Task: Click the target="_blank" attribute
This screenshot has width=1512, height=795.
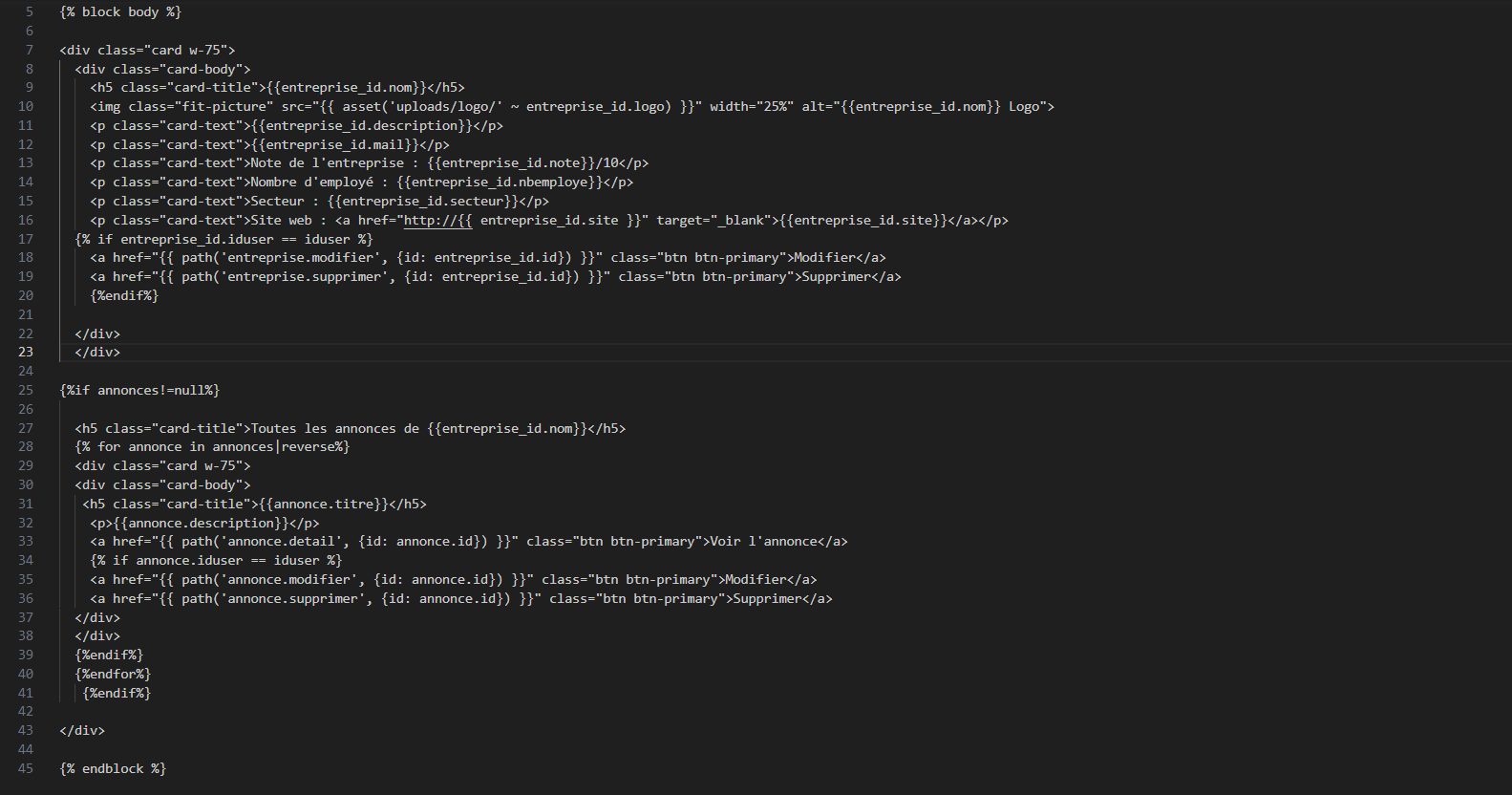Action: point(713,220)
